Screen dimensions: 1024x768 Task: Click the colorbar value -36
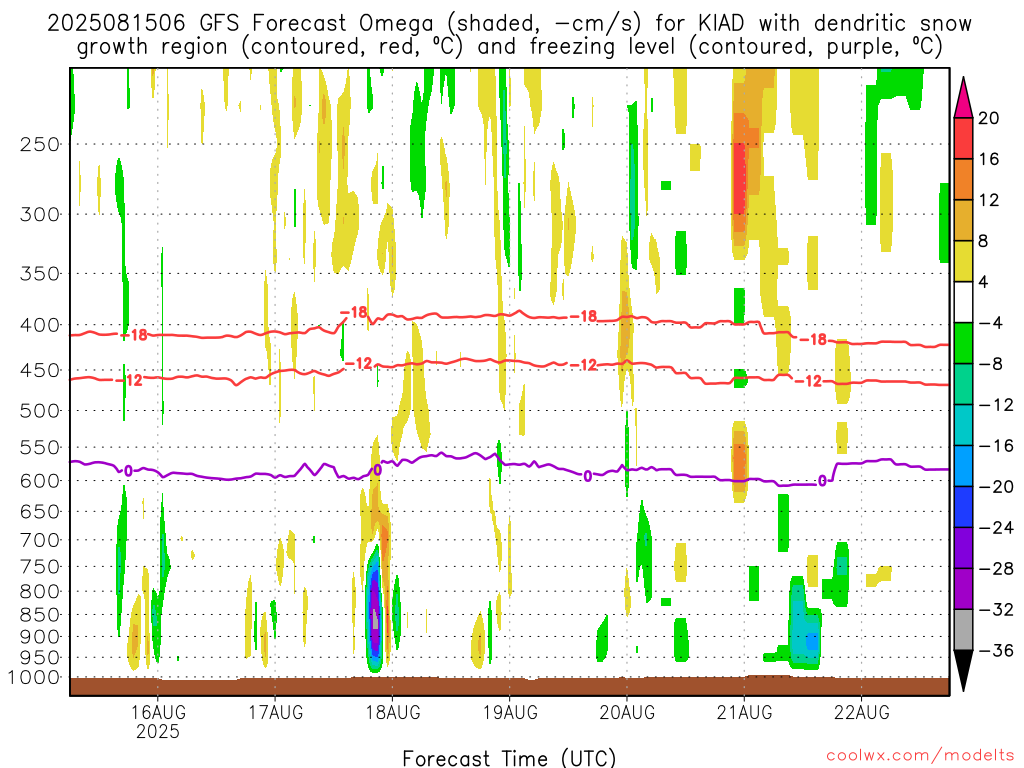tap(996, 650)
